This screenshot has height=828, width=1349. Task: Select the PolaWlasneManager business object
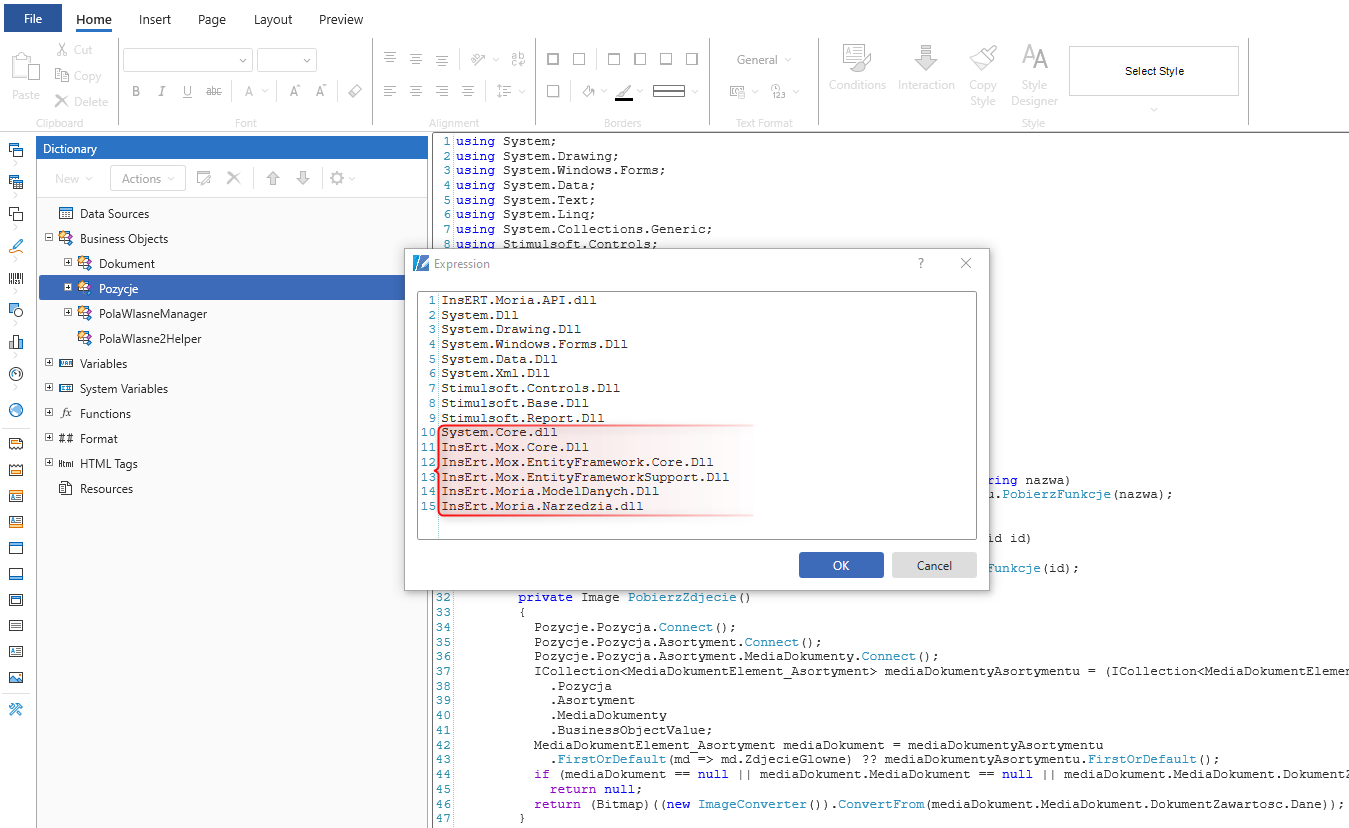pos(152,314)
